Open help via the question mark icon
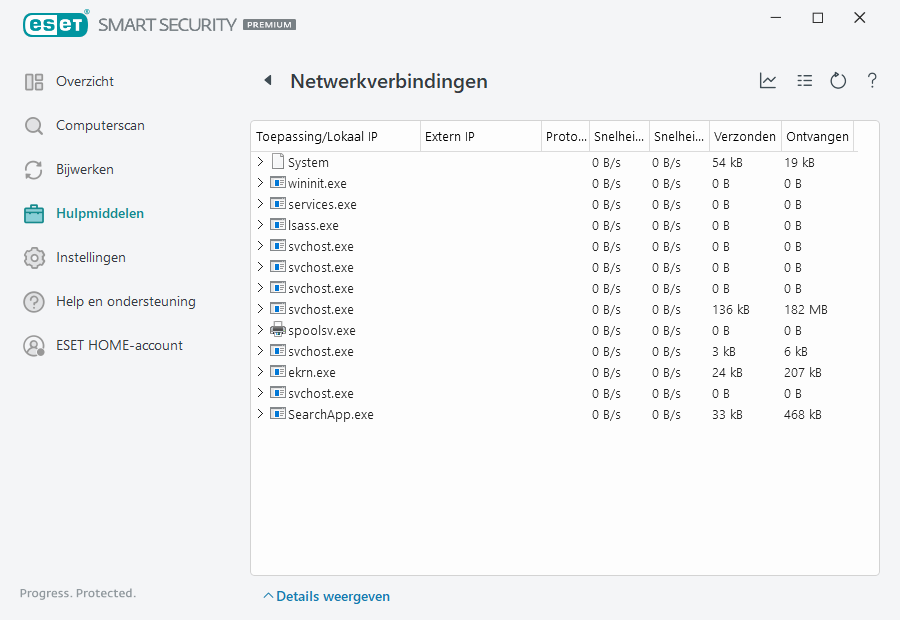900x620 pixels. (x=871, y=81)
